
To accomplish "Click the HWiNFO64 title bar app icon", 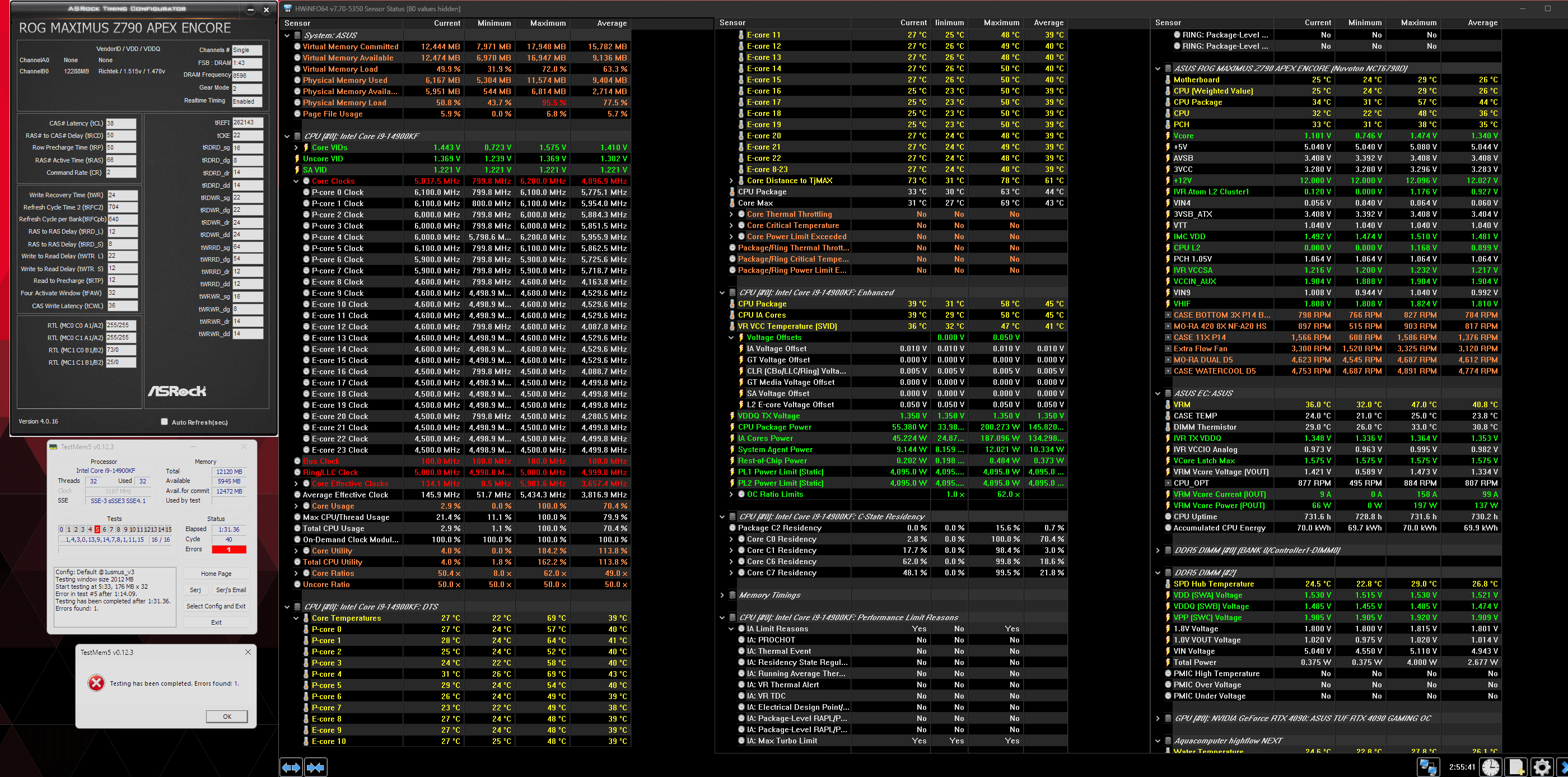I will 288,8.
